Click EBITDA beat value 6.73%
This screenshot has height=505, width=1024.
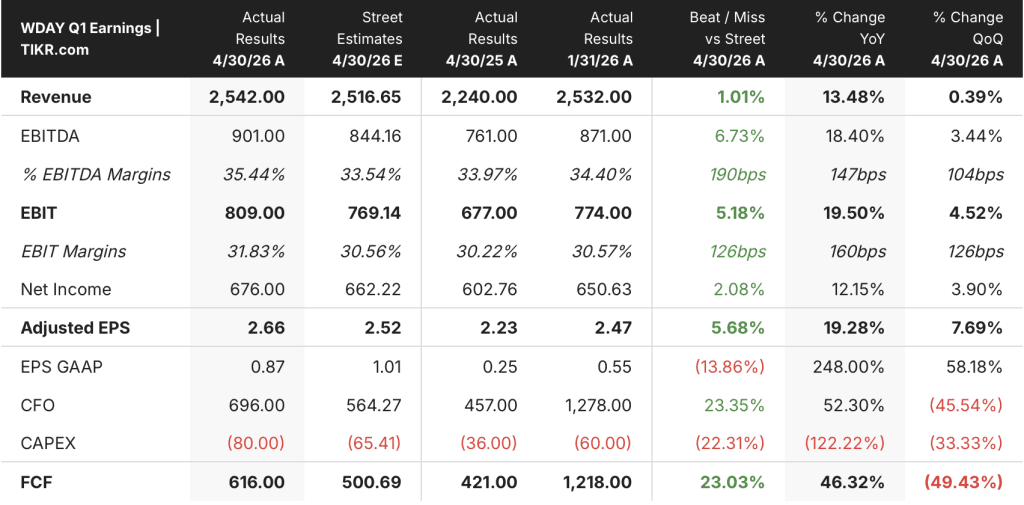738,137
